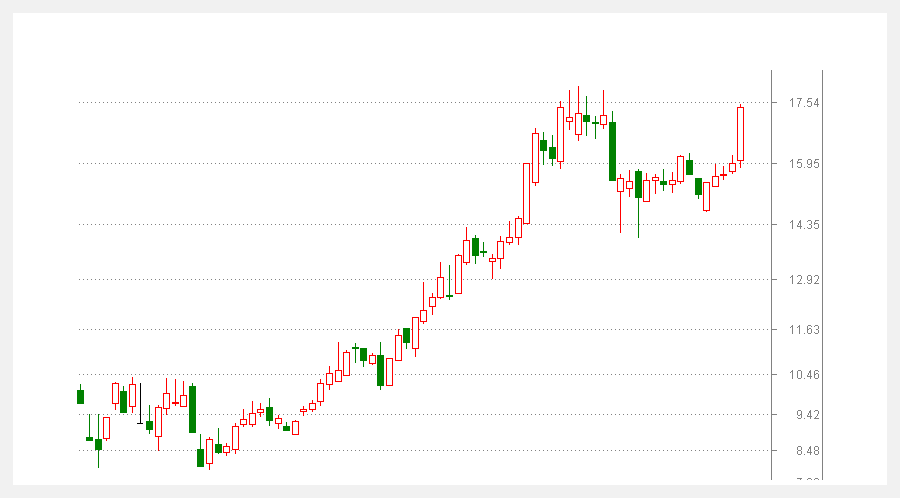Screen dimensions: 900x498
Task: Select the 15.95 price level label
Action: pos(804,164)
